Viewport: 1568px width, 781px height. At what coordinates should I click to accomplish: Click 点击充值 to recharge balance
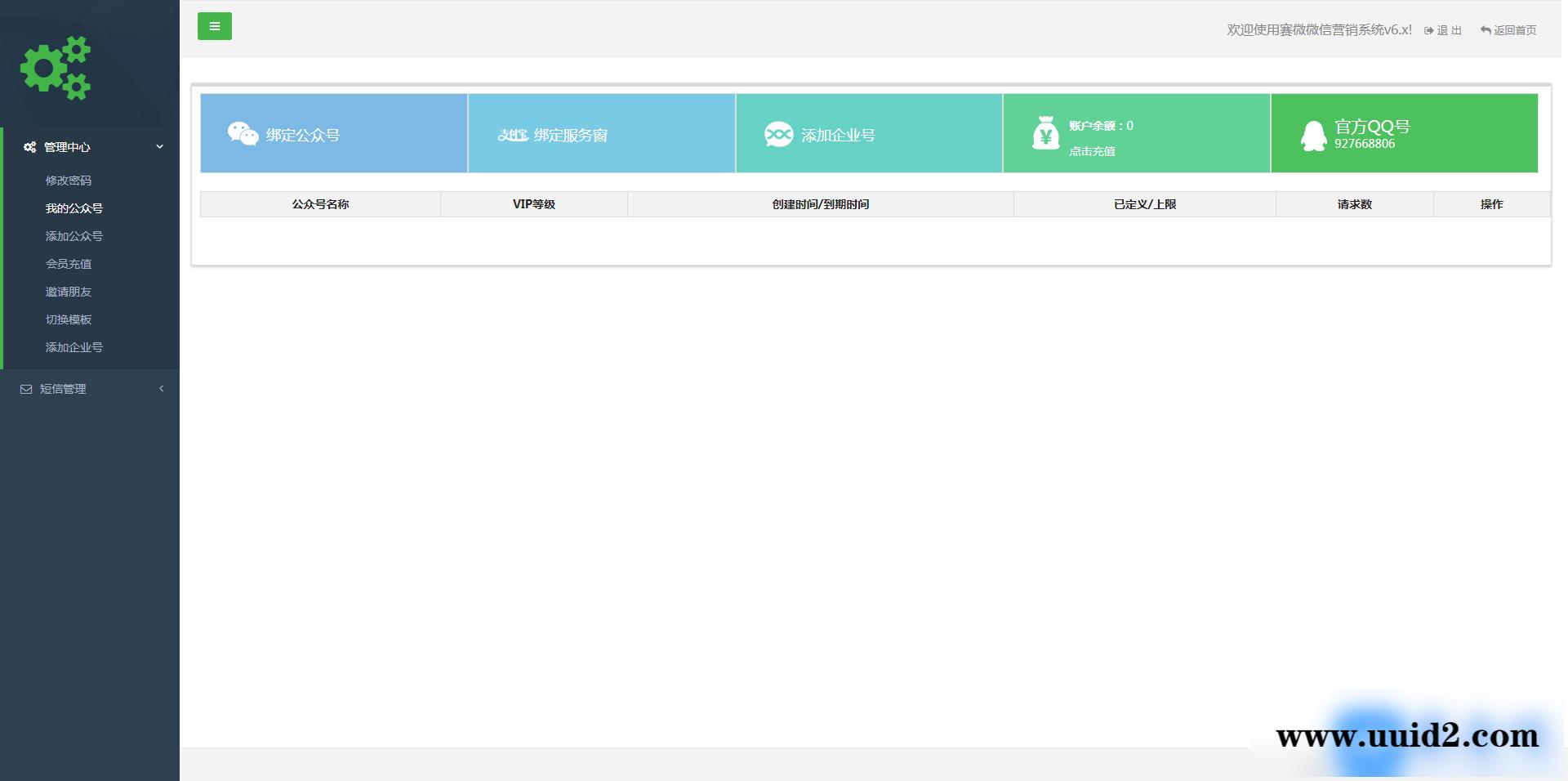[x=1092, y=151]
